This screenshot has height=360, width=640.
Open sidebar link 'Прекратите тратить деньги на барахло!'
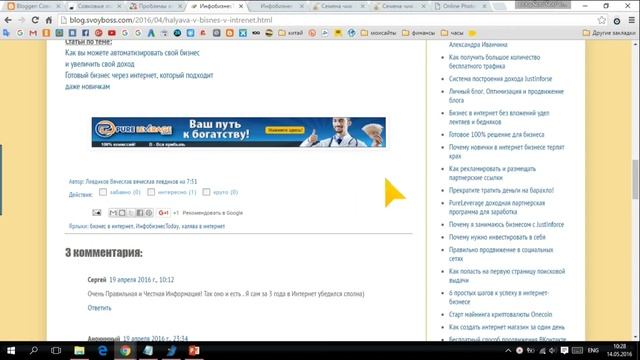501,190
